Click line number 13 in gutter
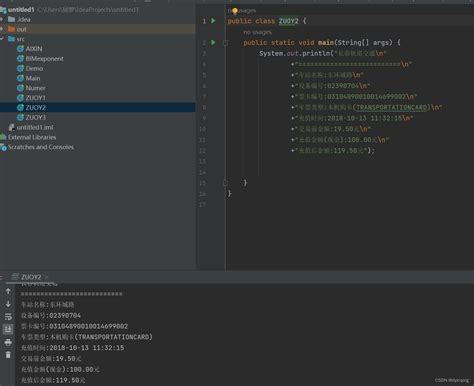474x386 pixels. 202,161
